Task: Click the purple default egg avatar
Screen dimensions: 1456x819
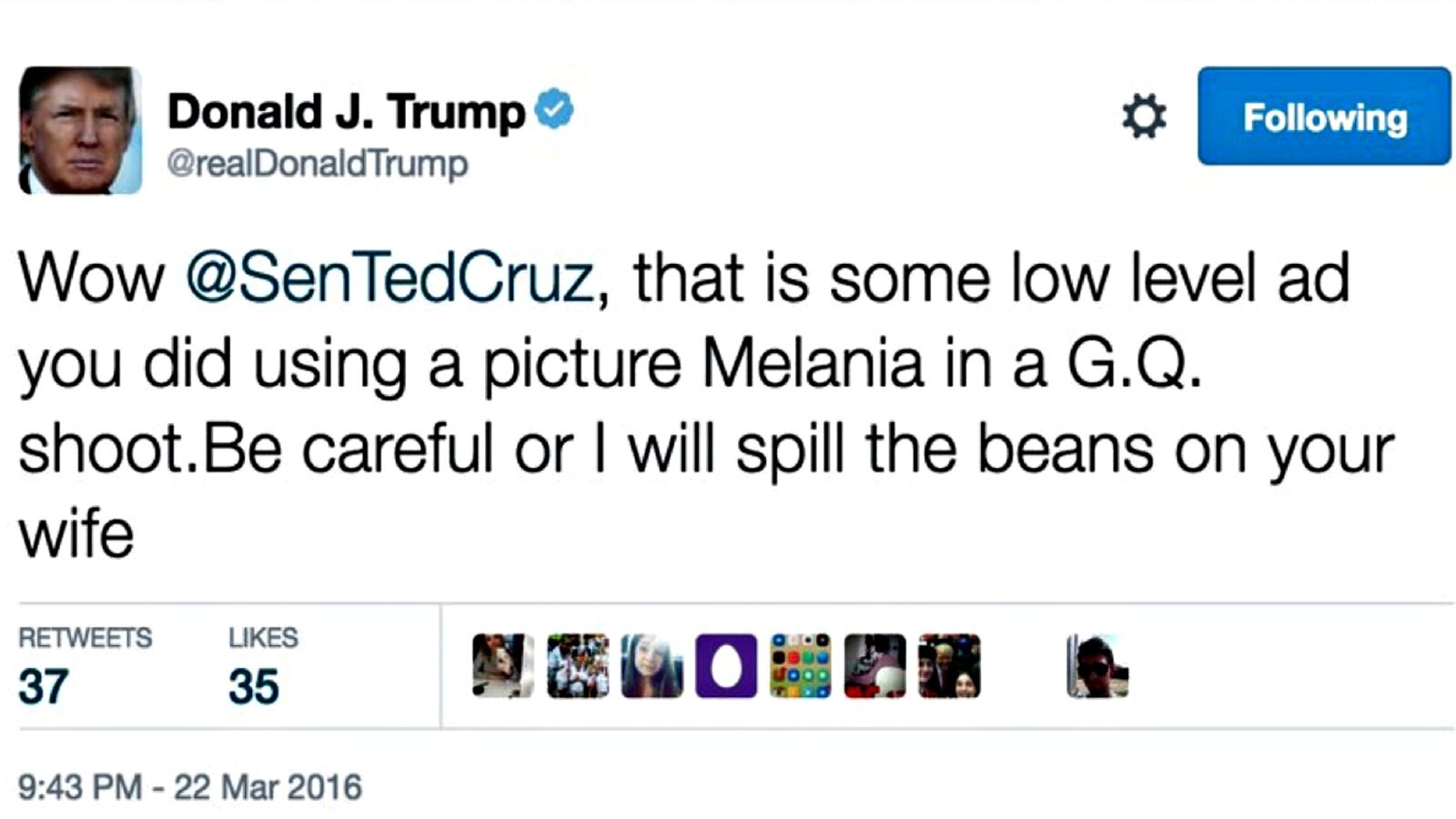Action: 726,664
